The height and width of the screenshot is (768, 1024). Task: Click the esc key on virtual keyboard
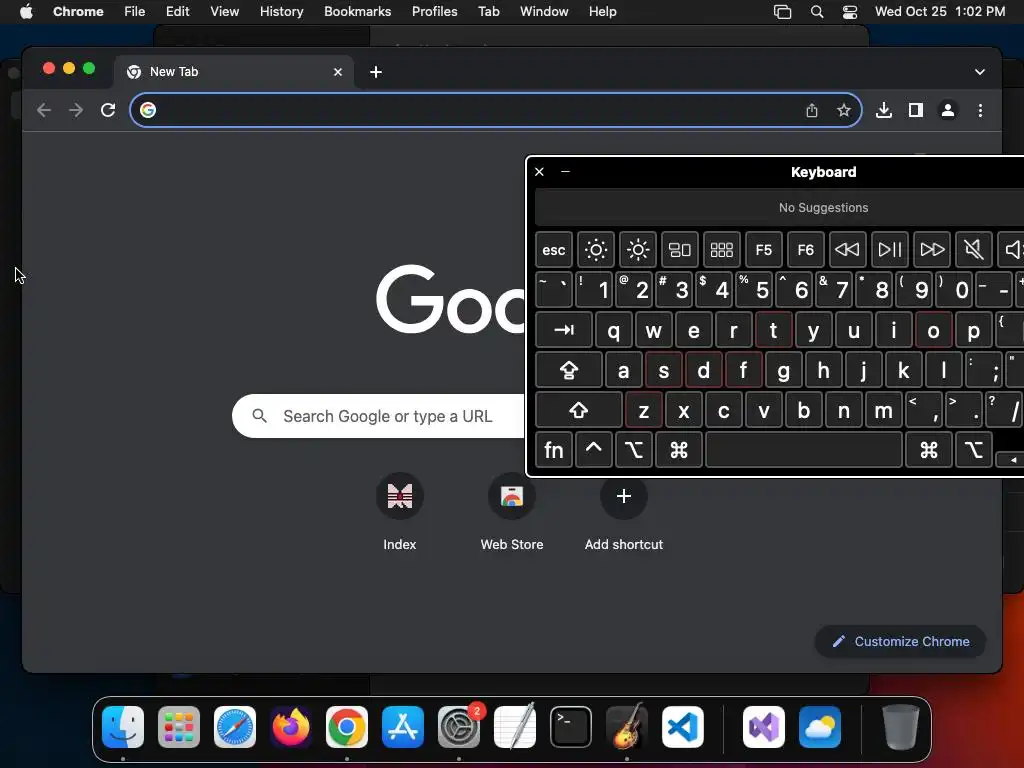pos(554,249)
